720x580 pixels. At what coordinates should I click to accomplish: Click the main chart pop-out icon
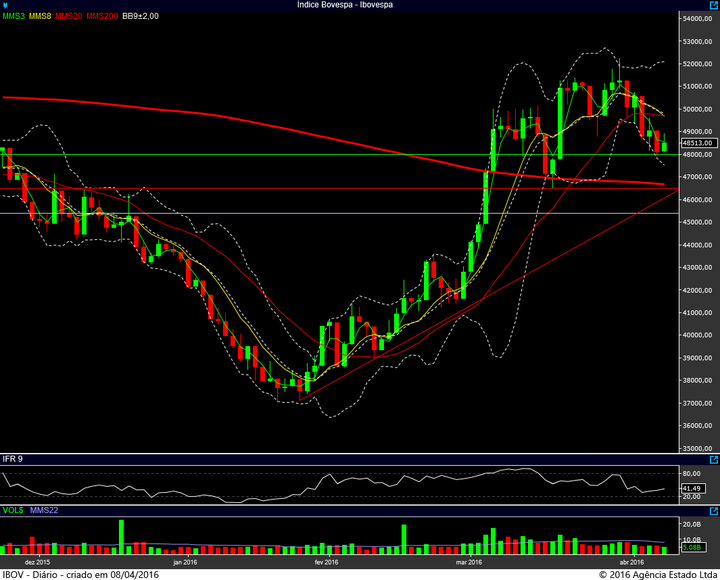point(714,5)
